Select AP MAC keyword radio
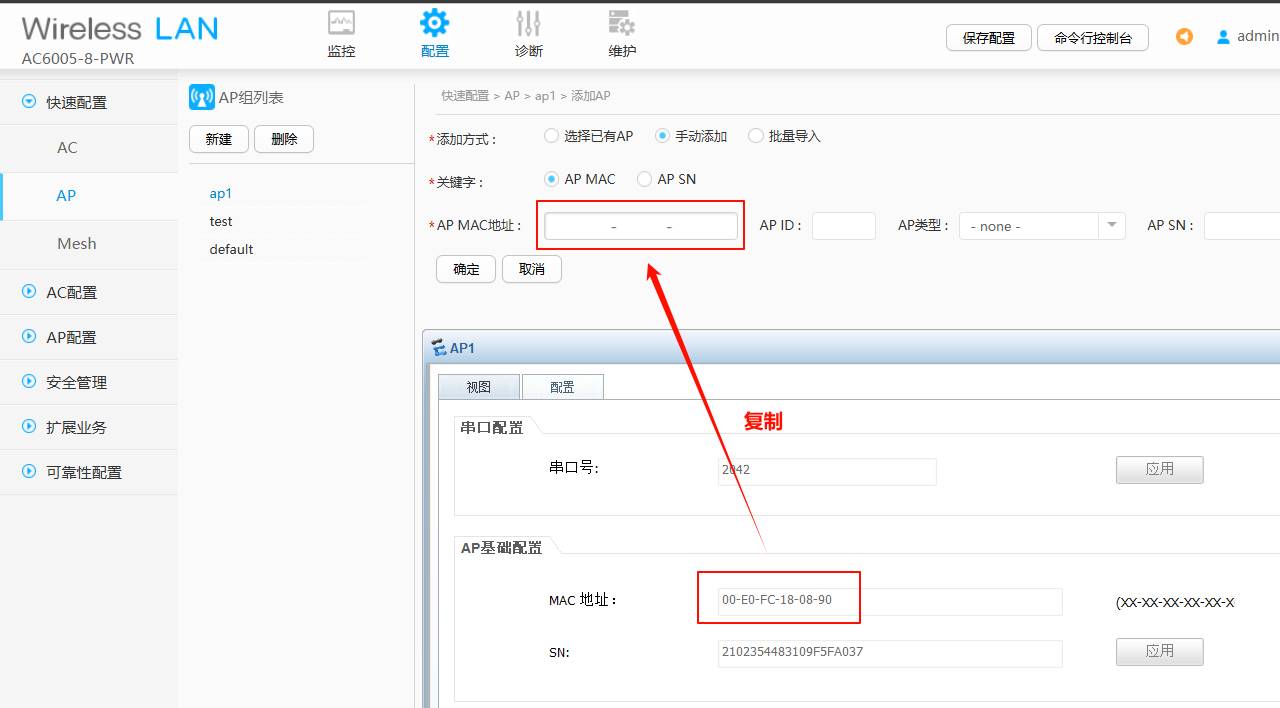This screenshot has height=708, width=1280. (551, 178)
